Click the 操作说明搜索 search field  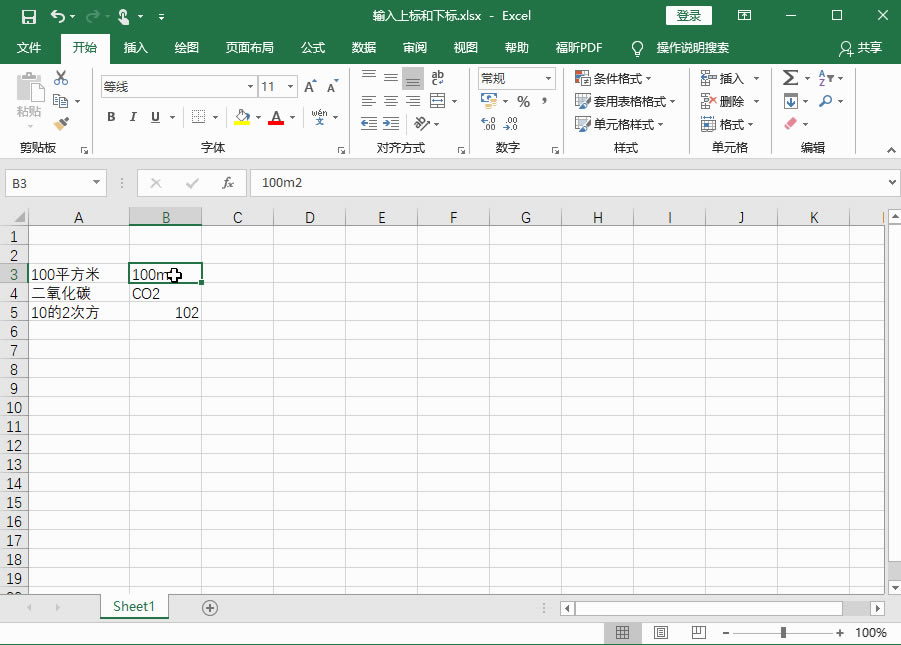tap(692, 48)
